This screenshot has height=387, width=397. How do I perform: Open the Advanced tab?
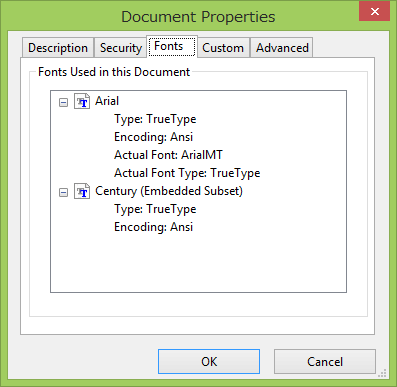pyautogui.click(x=282, y=48)
